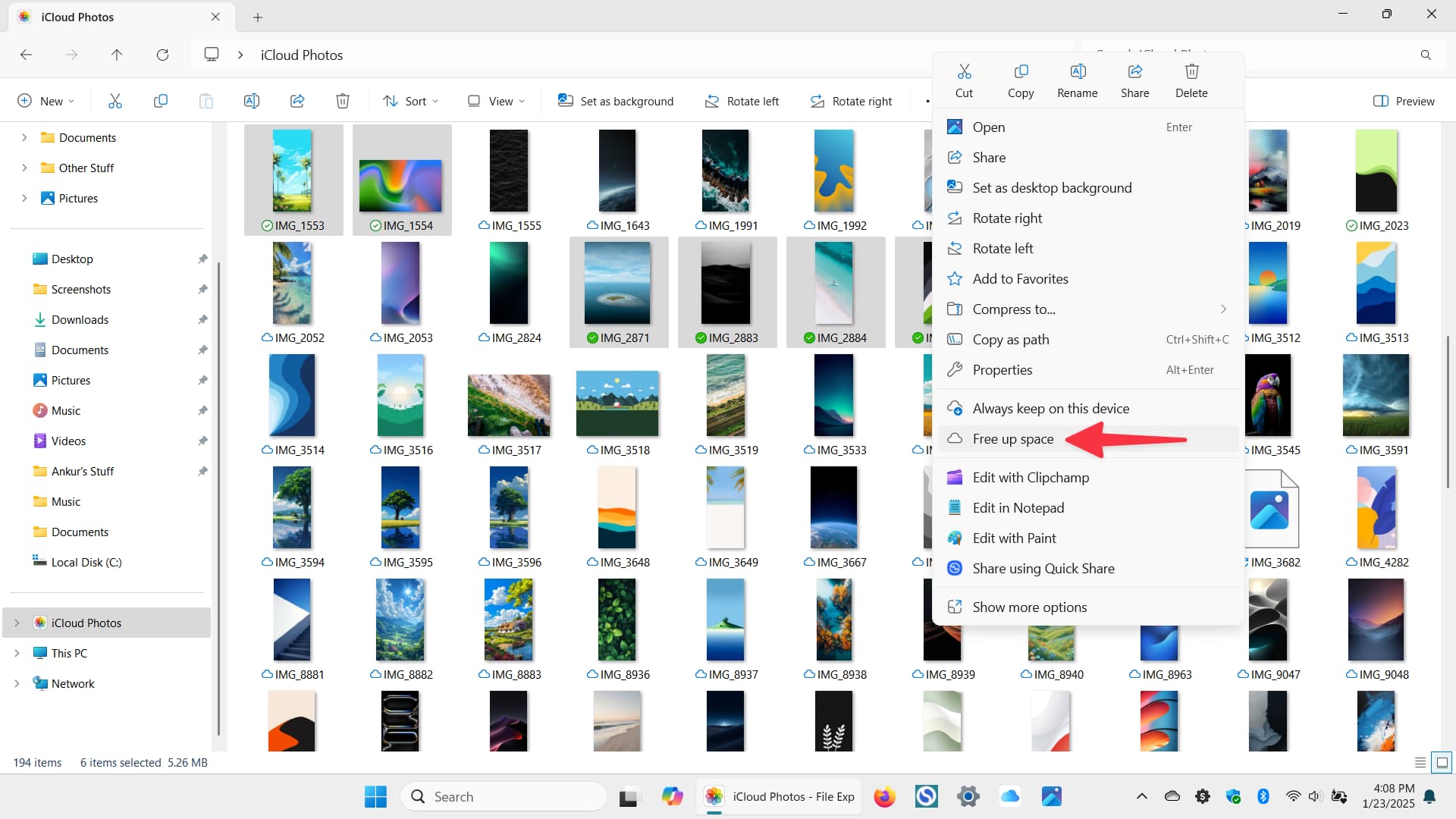The height and width of the screenshot is (819, 1456).
Task: Click Delete trash icon in context menu
Action: pyautogui.click(x=1191, y=72)
